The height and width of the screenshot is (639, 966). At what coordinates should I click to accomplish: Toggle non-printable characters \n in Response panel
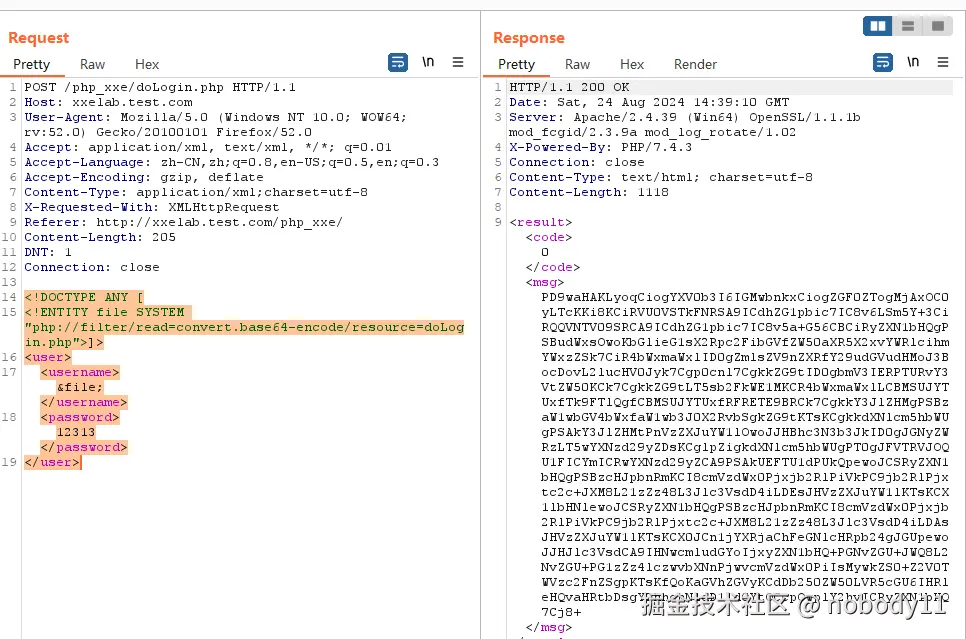[913, 62]
